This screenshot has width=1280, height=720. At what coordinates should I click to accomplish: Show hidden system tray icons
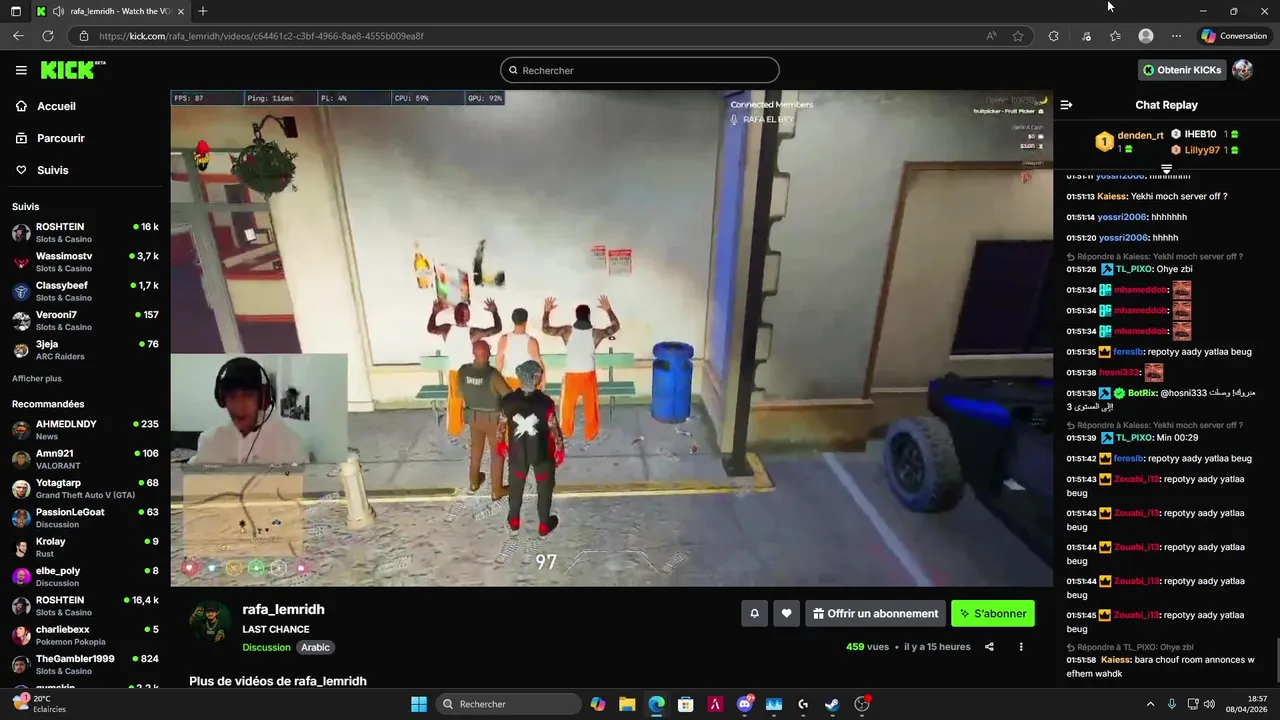click(1149, 704)
